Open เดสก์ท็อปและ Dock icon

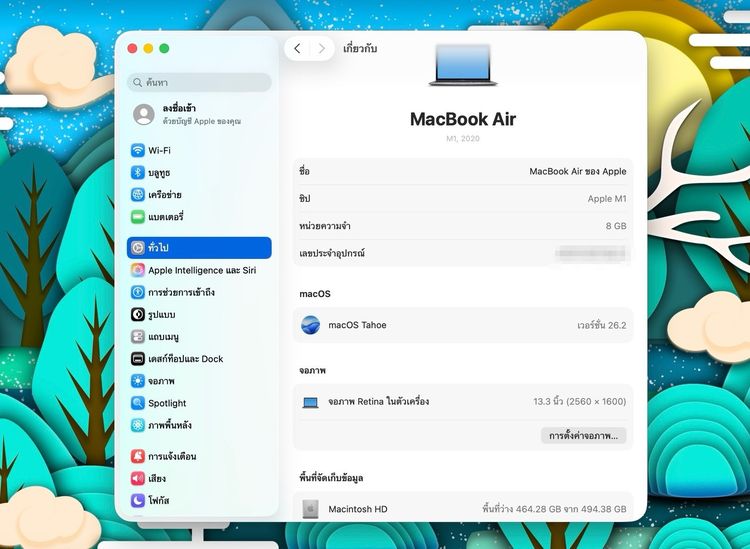tap(138, 359)
